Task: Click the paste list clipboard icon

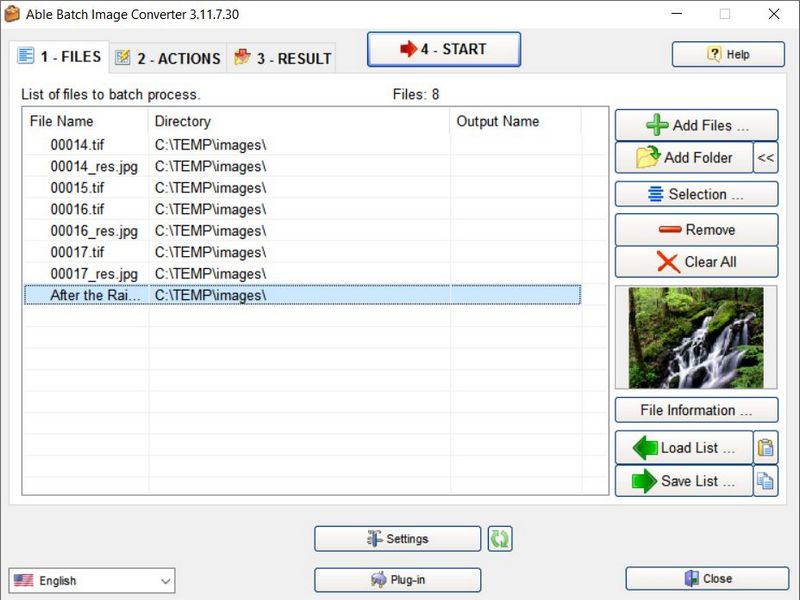Action: coord(766,448)
